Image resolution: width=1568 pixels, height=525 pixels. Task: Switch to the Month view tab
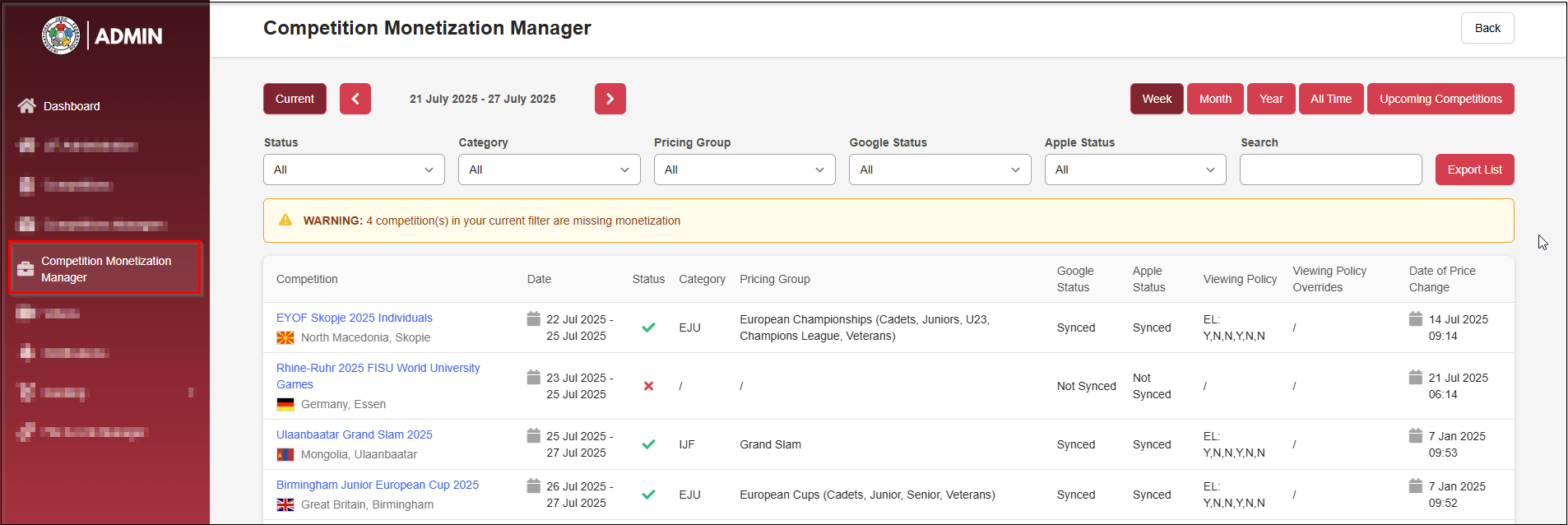tap(1215, 99)
